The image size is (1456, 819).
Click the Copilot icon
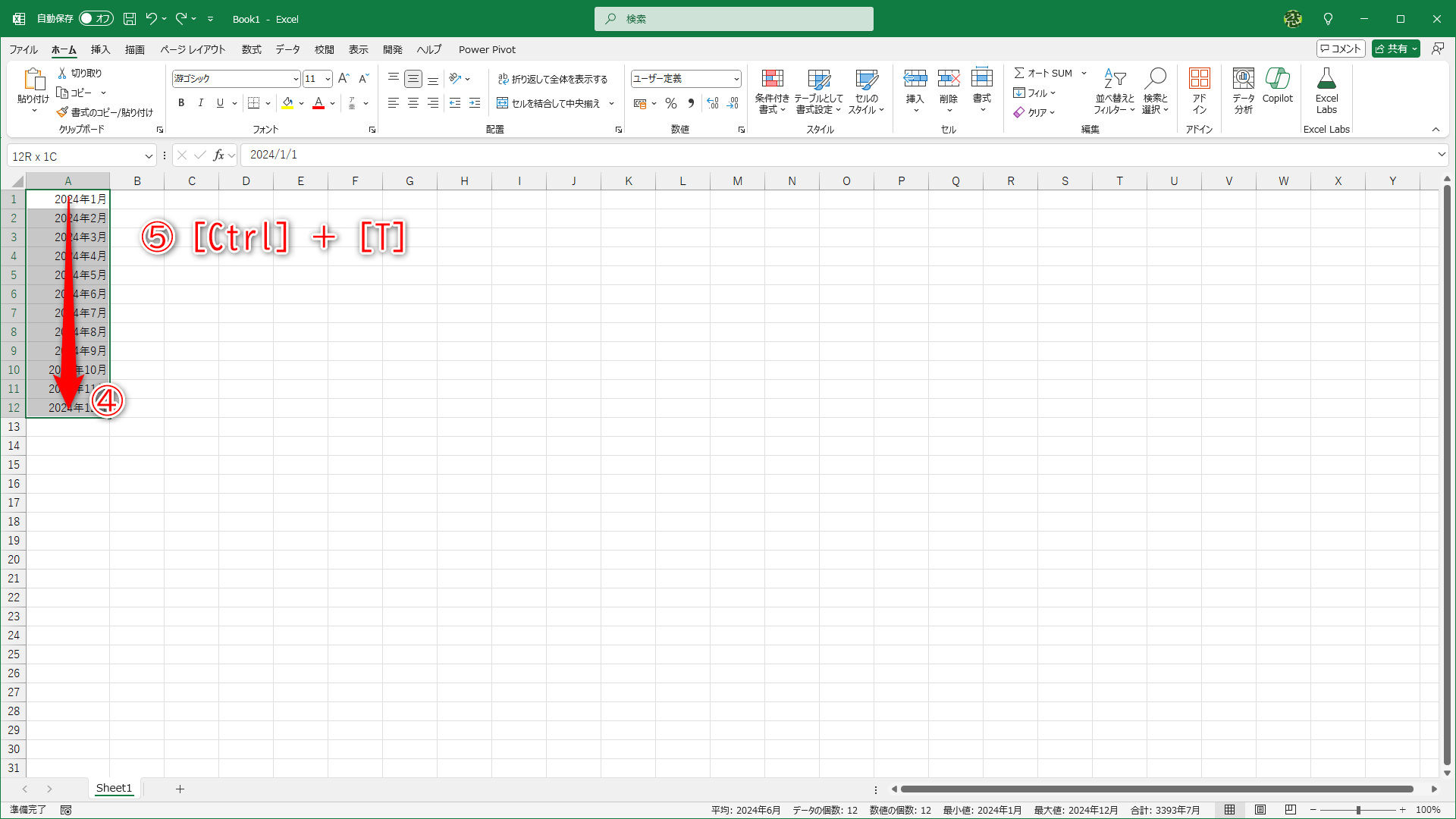coord(1277,80)
